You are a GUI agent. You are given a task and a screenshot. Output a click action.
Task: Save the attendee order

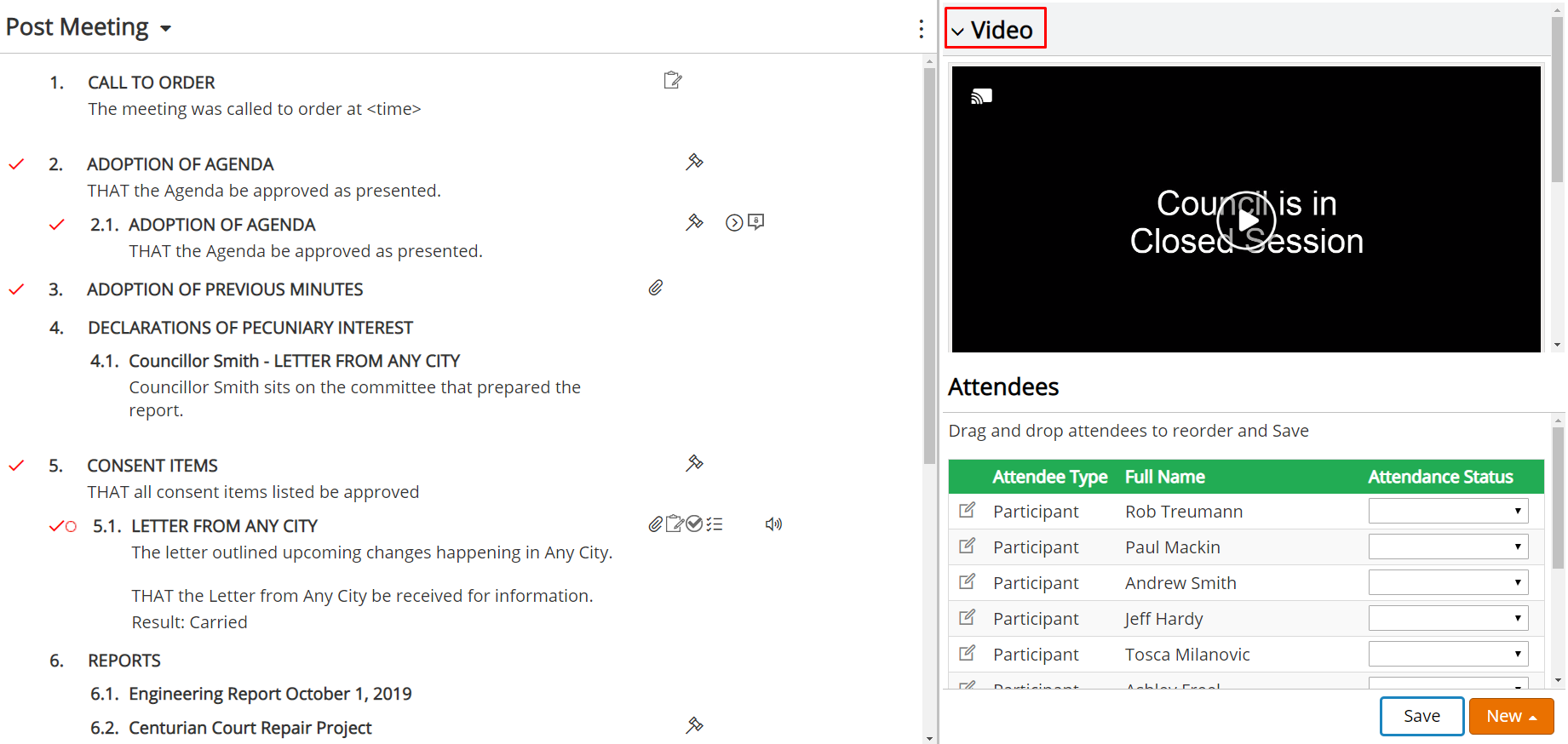point(1422,716)
